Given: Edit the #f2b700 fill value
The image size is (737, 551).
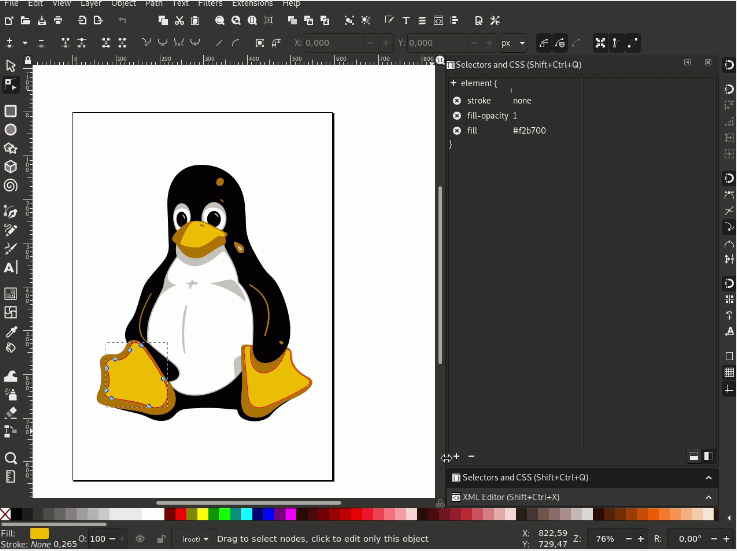Looking at the screenshot, I should (529, 131).
